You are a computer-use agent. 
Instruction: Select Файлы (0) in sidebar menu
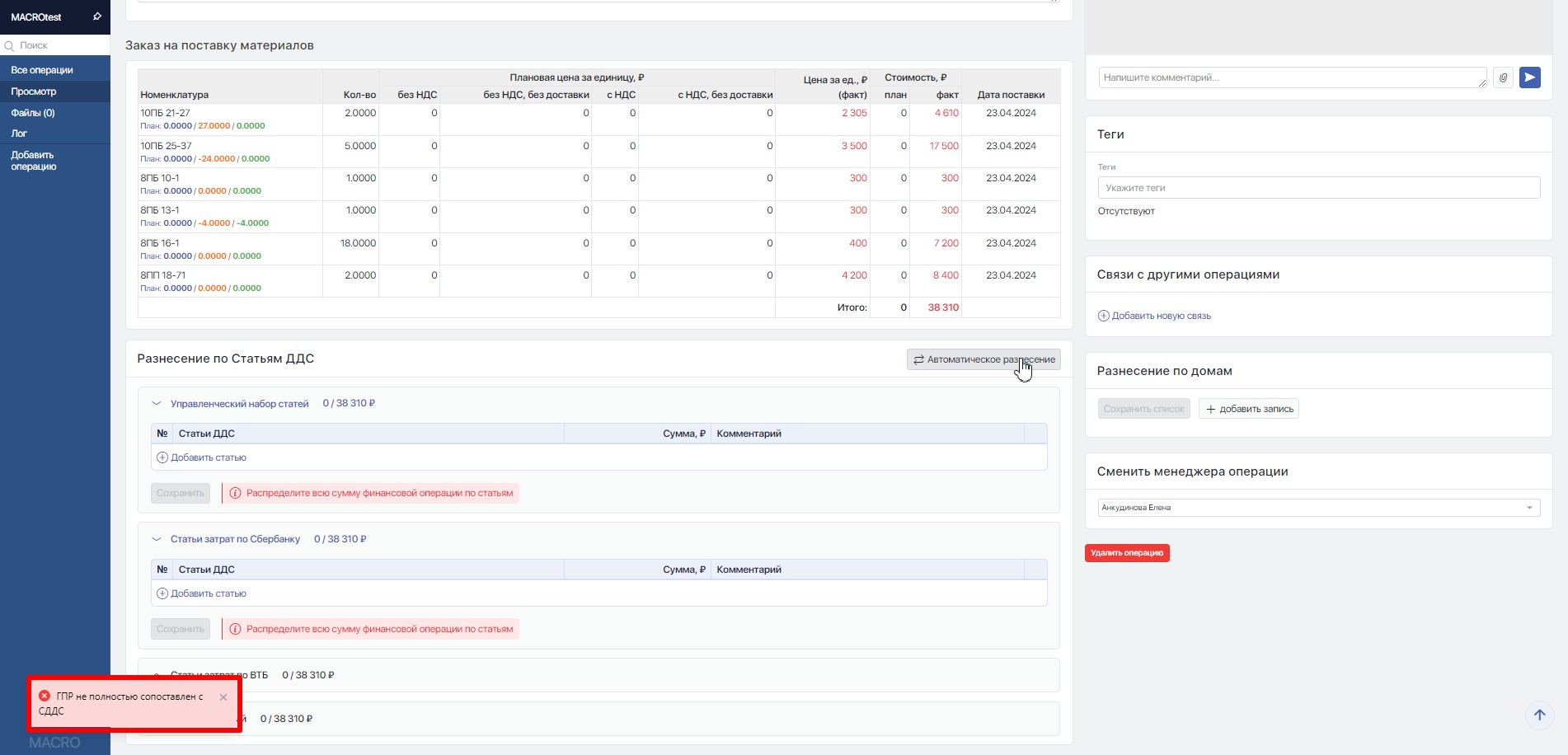click(x=33, y=113)
